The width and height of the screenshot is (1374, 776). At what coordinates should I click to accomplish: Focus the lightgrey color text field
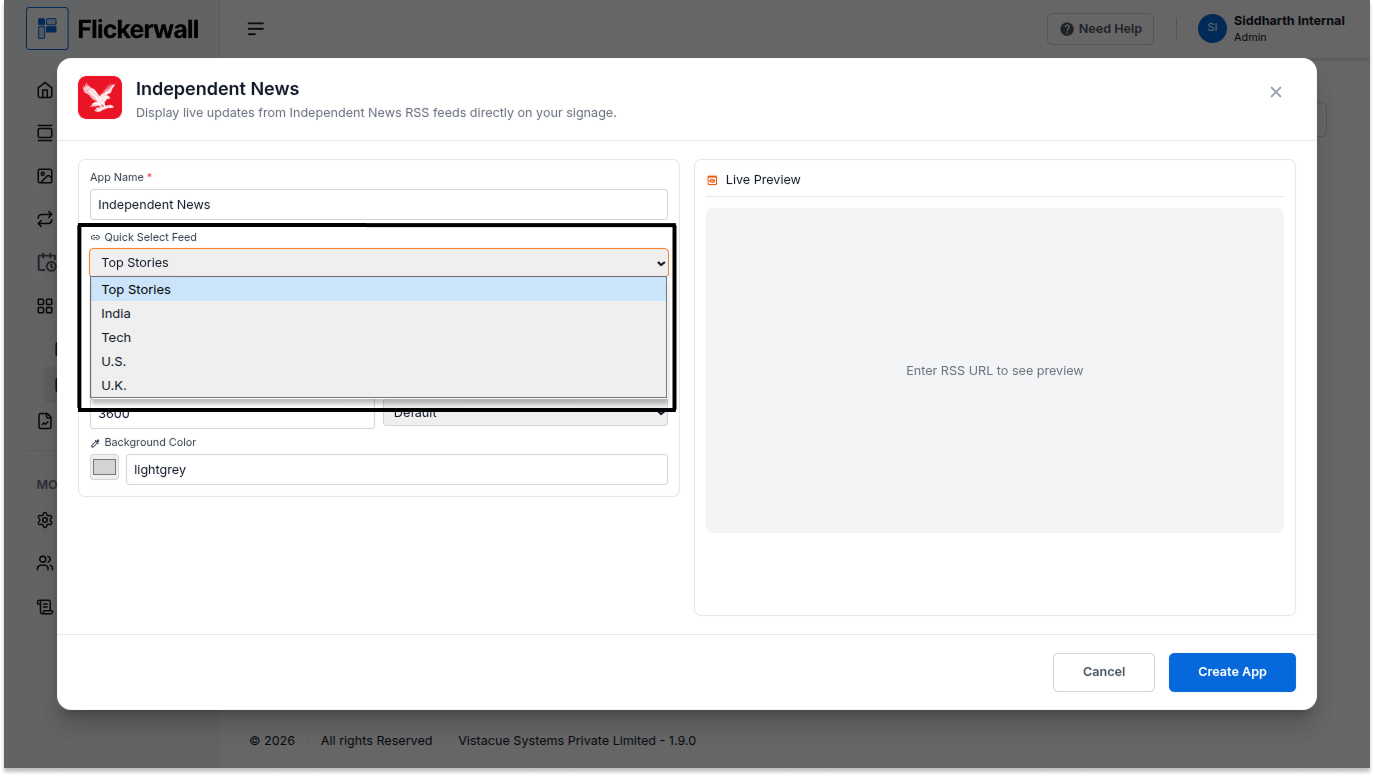coord(397,470)
